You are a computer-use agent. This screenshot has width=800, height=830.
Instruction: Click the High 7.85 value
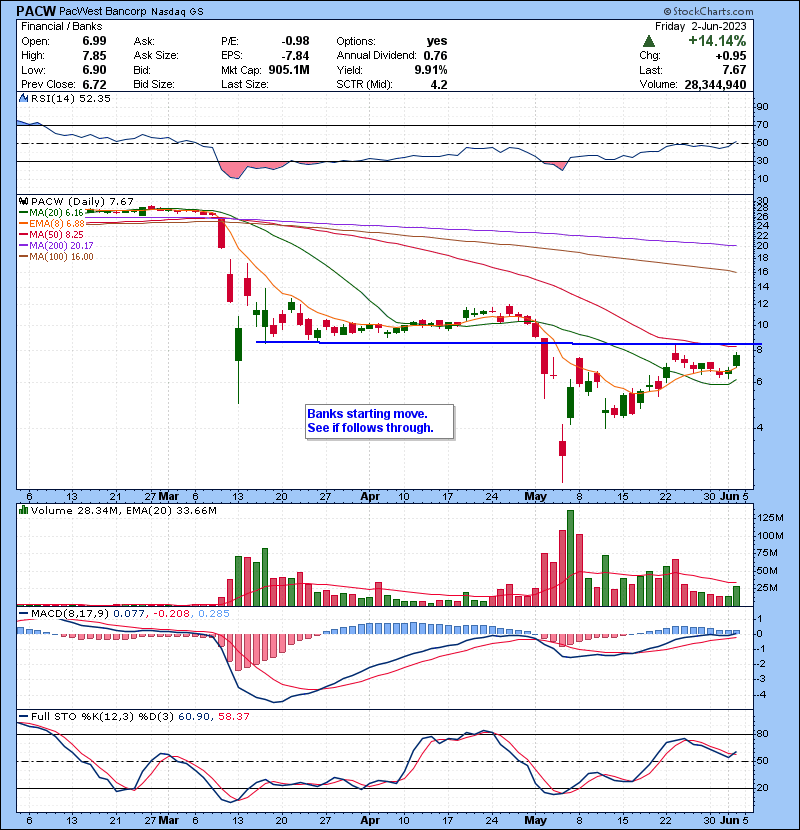(x=94, y=56)
